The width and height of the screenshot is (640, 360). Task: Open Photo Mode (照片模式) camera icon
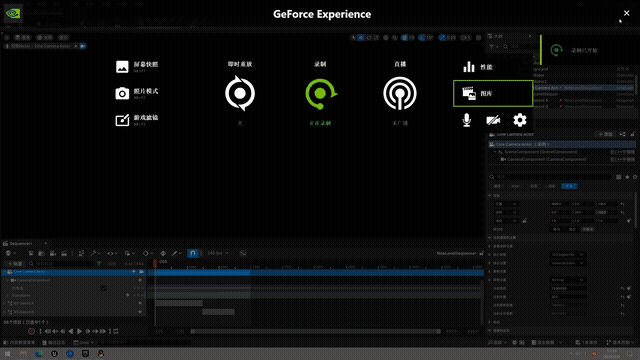[122, 93]
